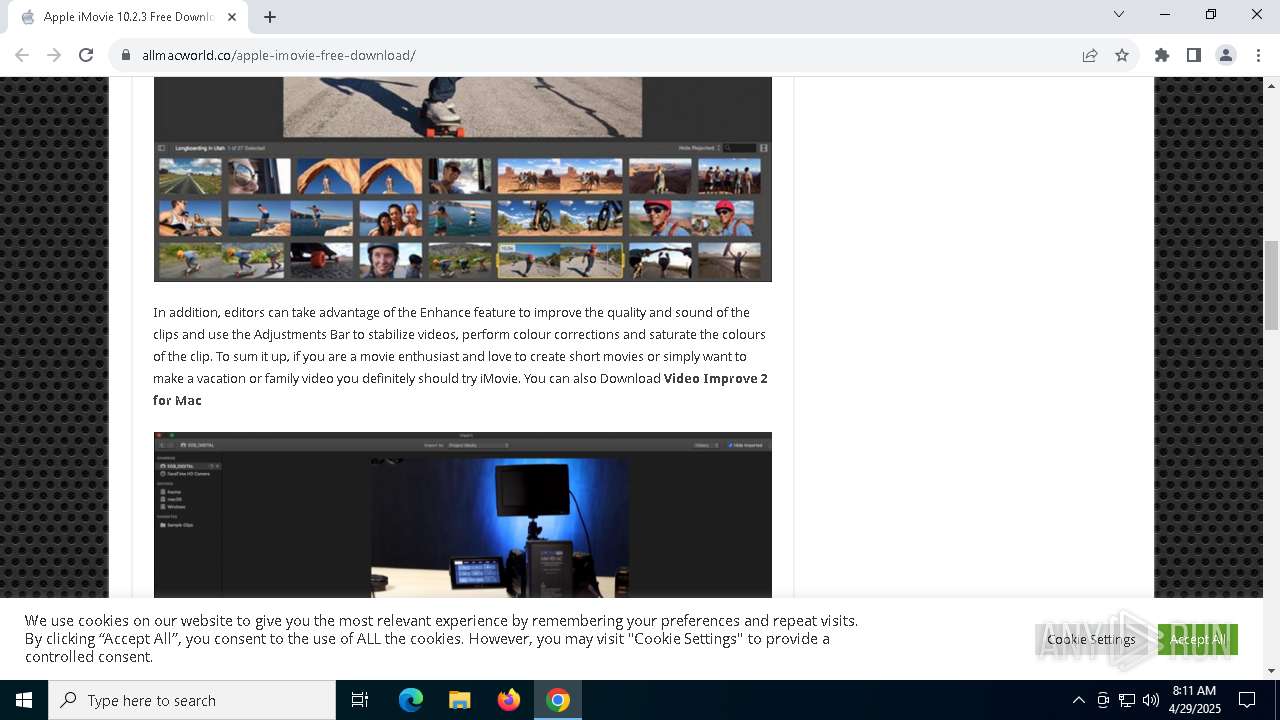
Task: Click the taskbar search box
Action: tap(192, 700)
